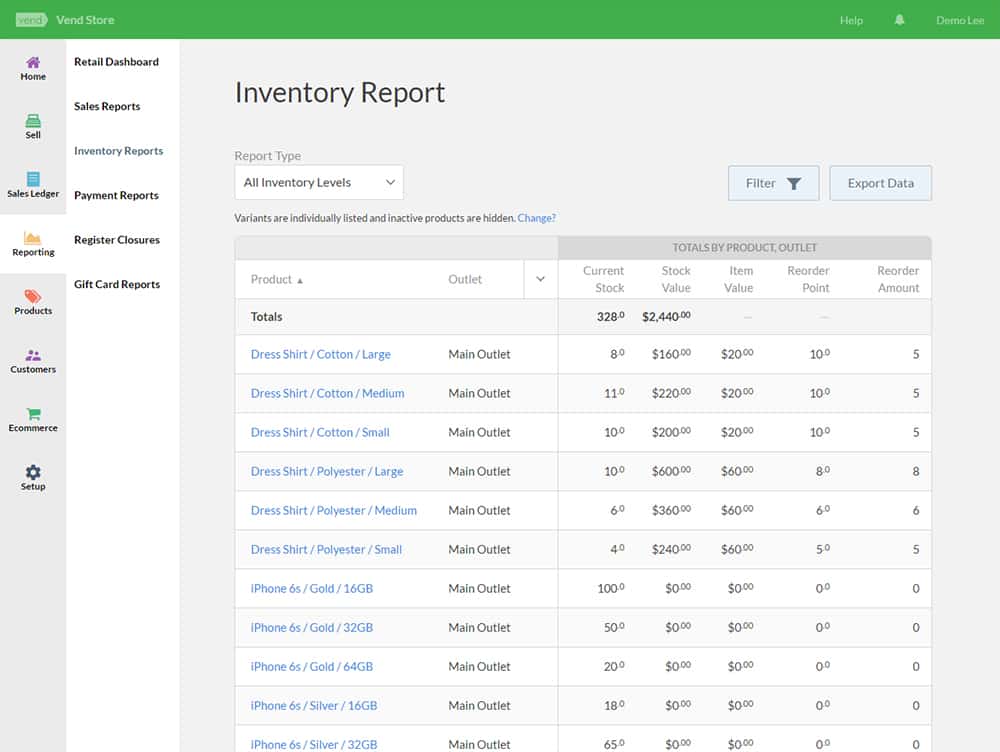The image size is (1000, 752).
Task: Open the Filter options
Action: (x=773, y=183)
